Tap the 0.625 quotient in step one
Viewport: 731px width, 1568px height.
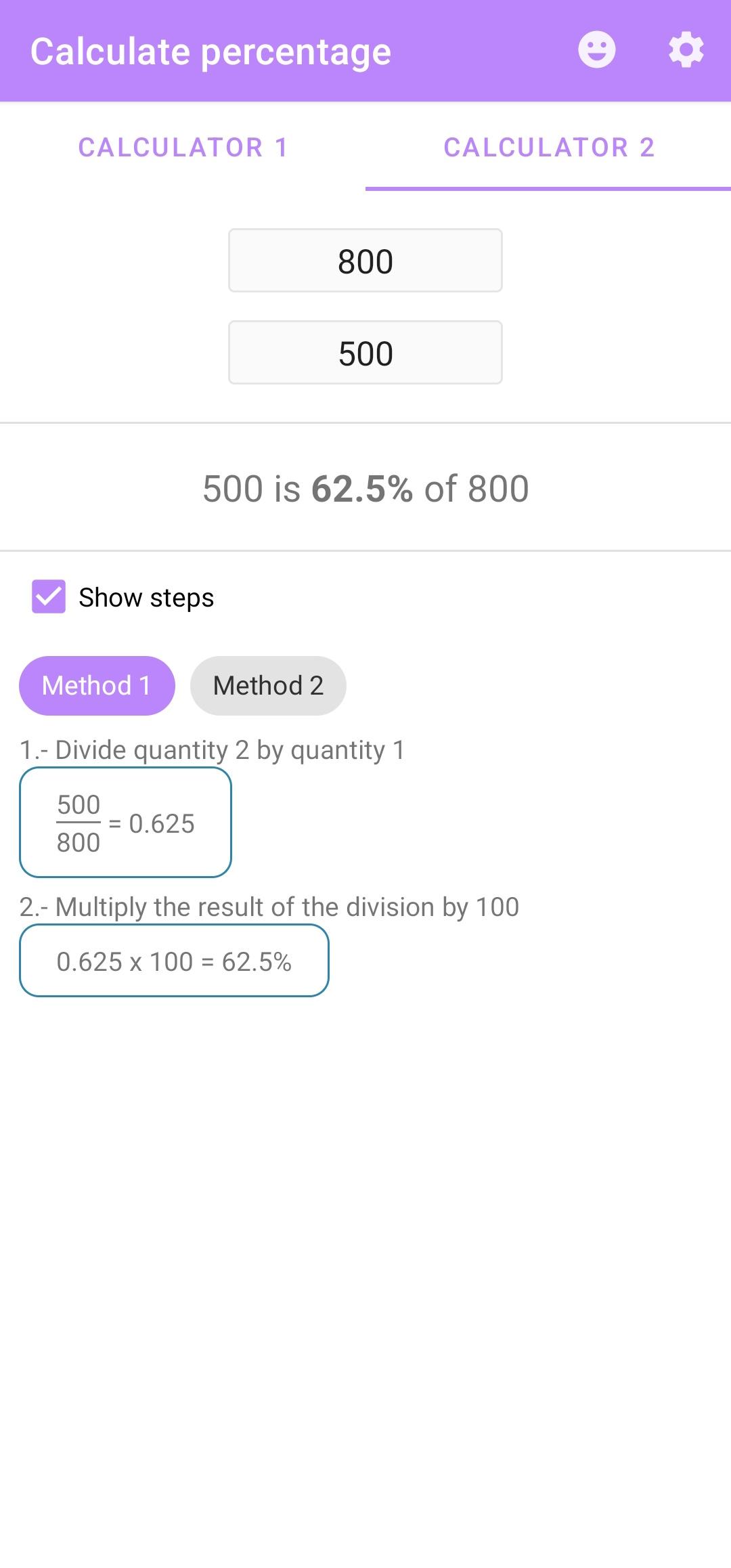[x=162, y=824]
